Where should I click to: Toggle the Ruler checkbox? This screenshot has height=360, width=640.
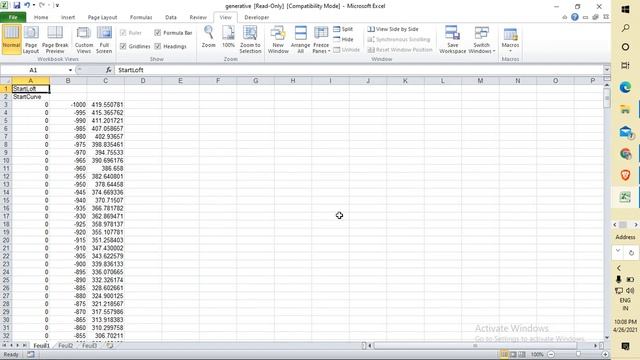click(x=123, y=33)
